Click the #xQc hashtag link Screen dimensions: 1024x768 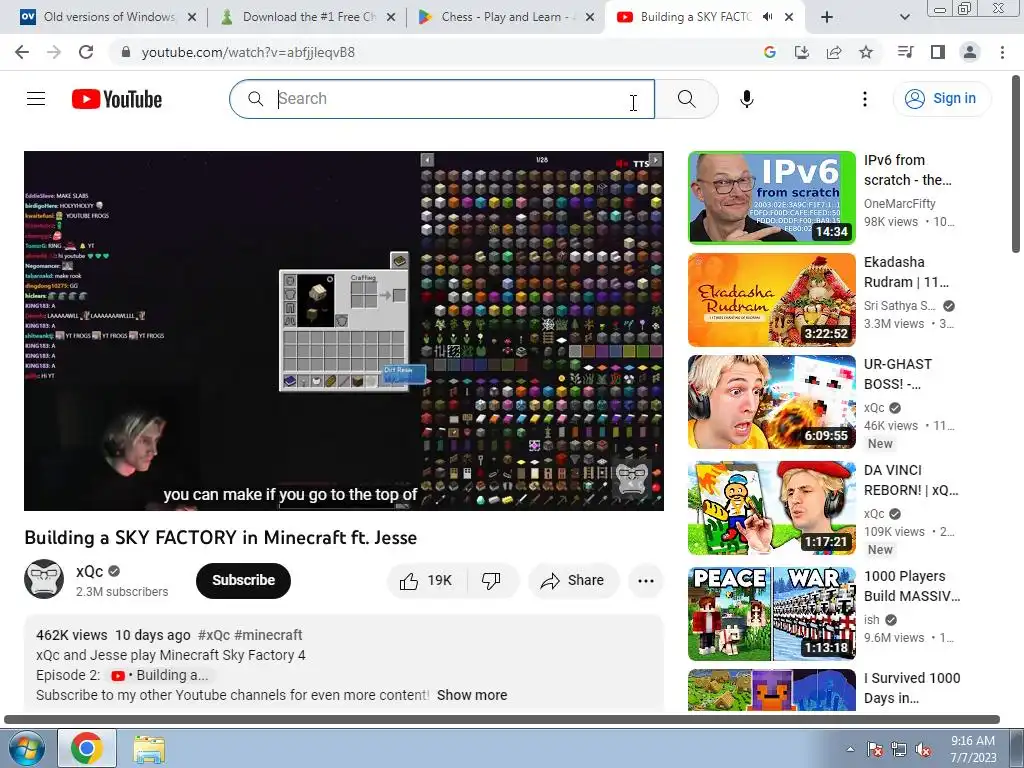pos(214,635)
